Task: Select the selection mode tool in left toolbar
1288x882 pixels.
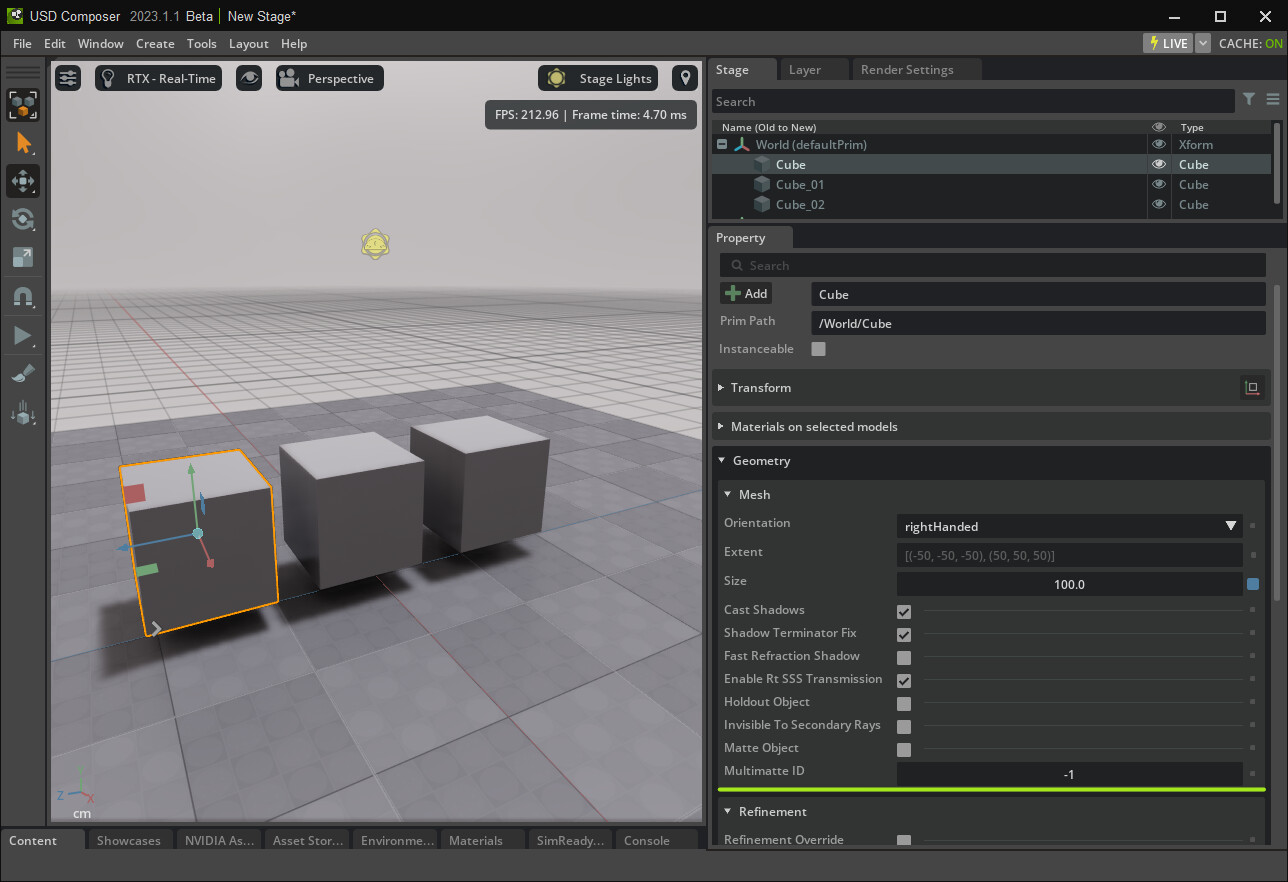Action: coord(23,104)
